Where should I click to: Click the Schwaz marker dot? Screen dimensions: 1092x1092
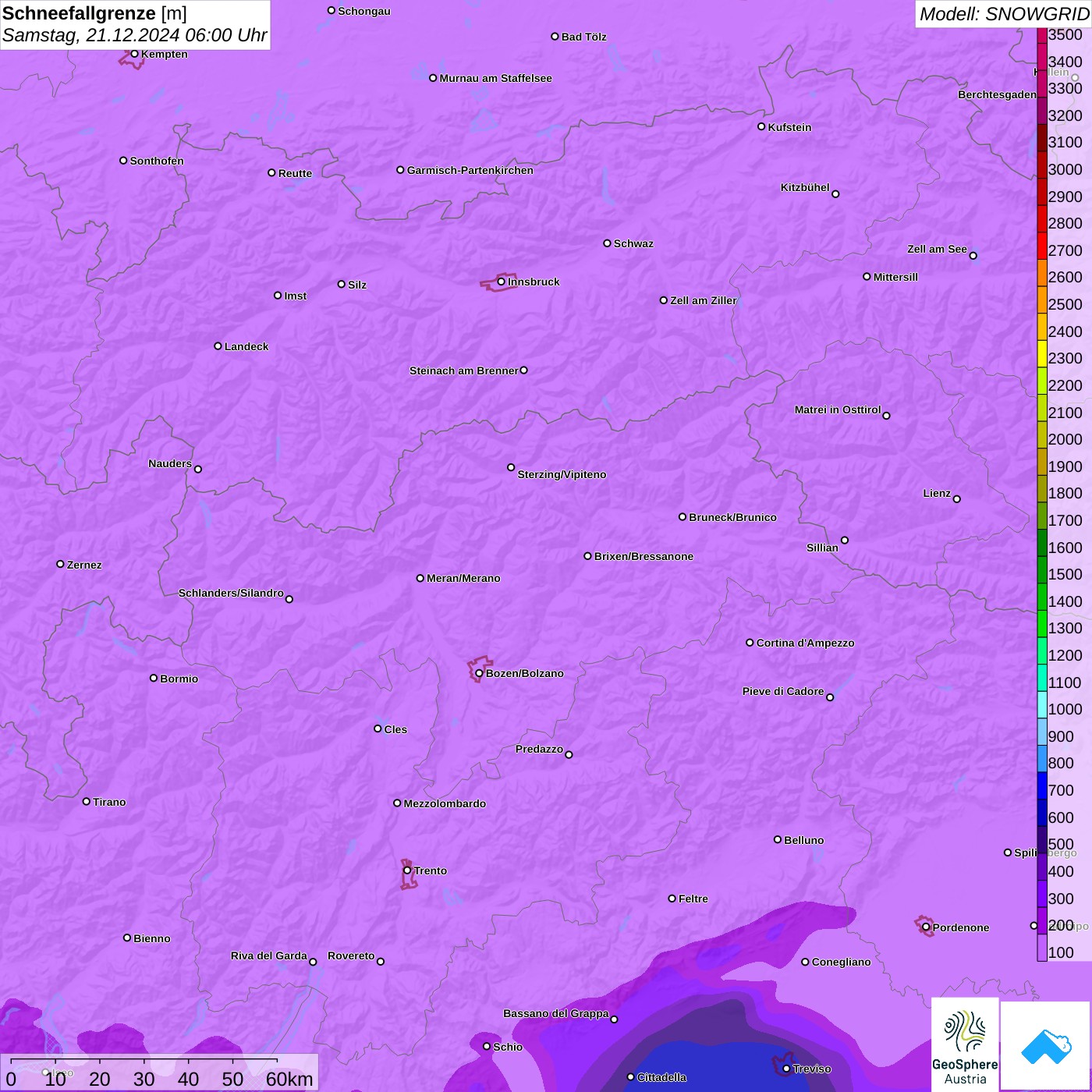607,243
